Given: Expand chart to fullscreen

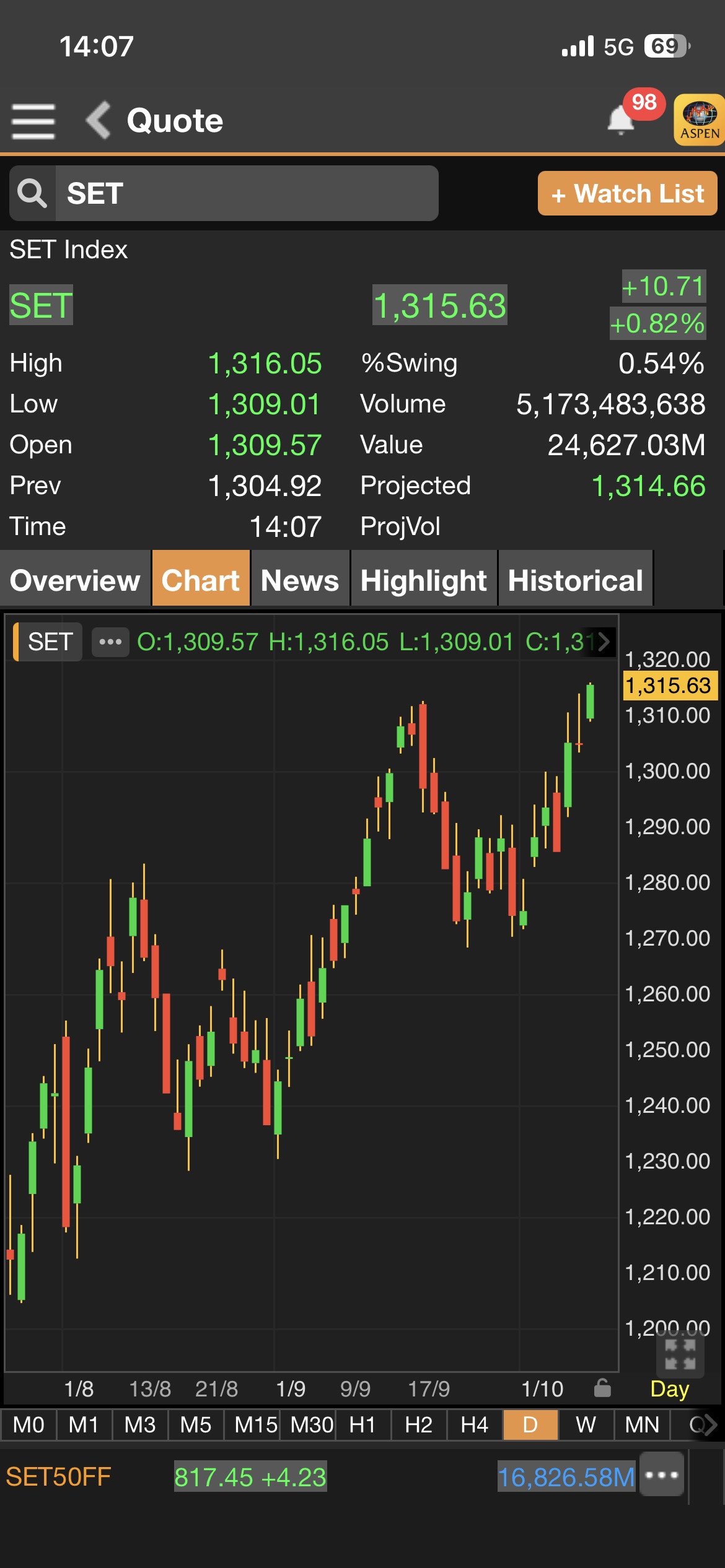Looking at the screenshot, I should pos(680,1354).
